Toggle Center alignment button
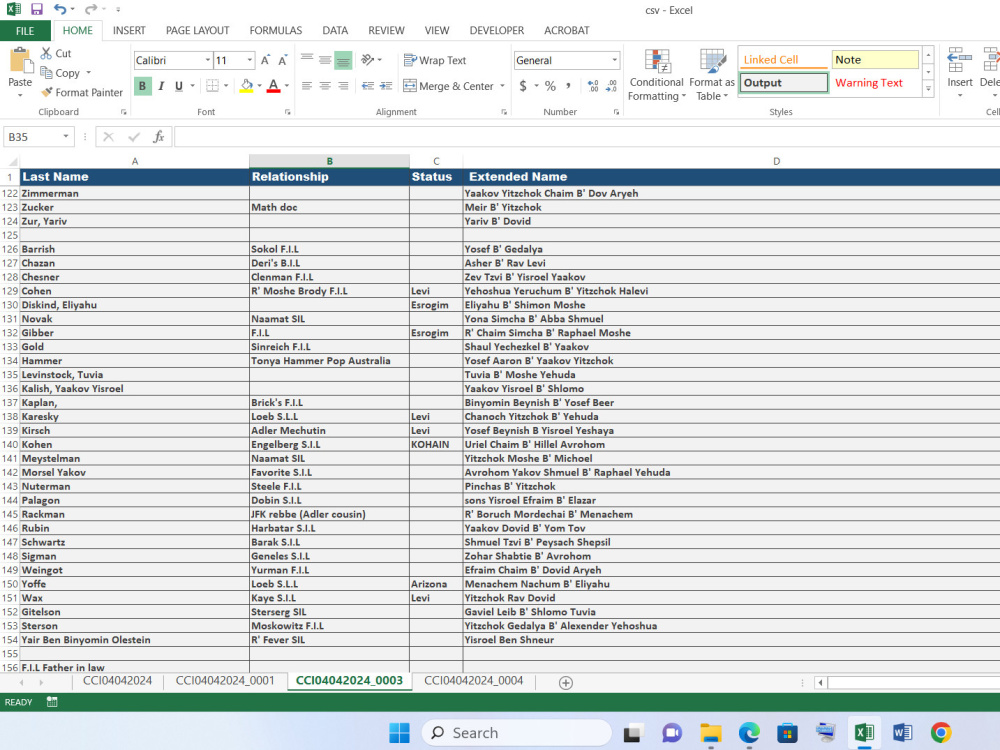 click(325, 85)
